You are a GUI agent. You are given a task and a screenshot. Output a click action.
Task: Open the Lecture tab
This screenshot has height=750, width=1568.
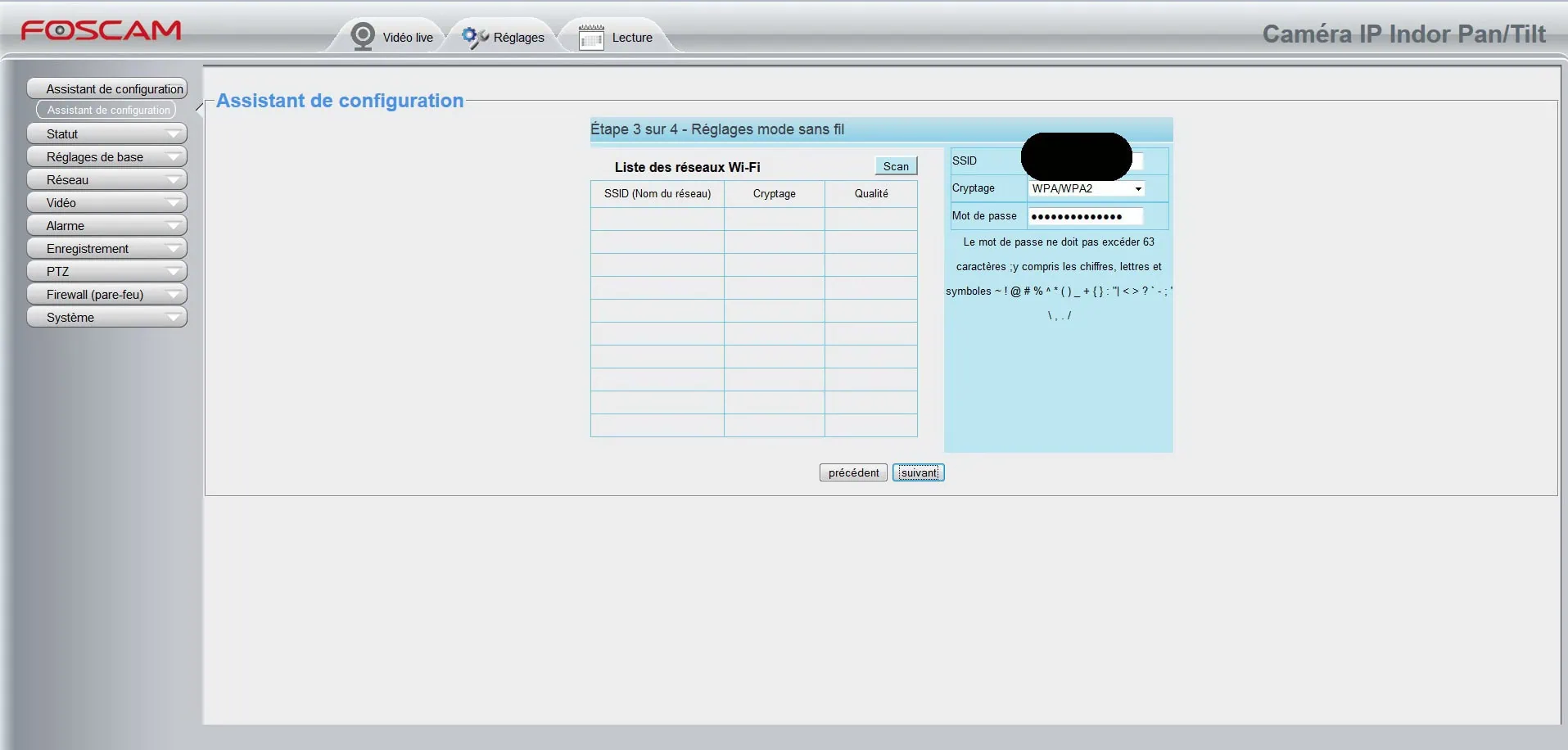tap(631, 38)
